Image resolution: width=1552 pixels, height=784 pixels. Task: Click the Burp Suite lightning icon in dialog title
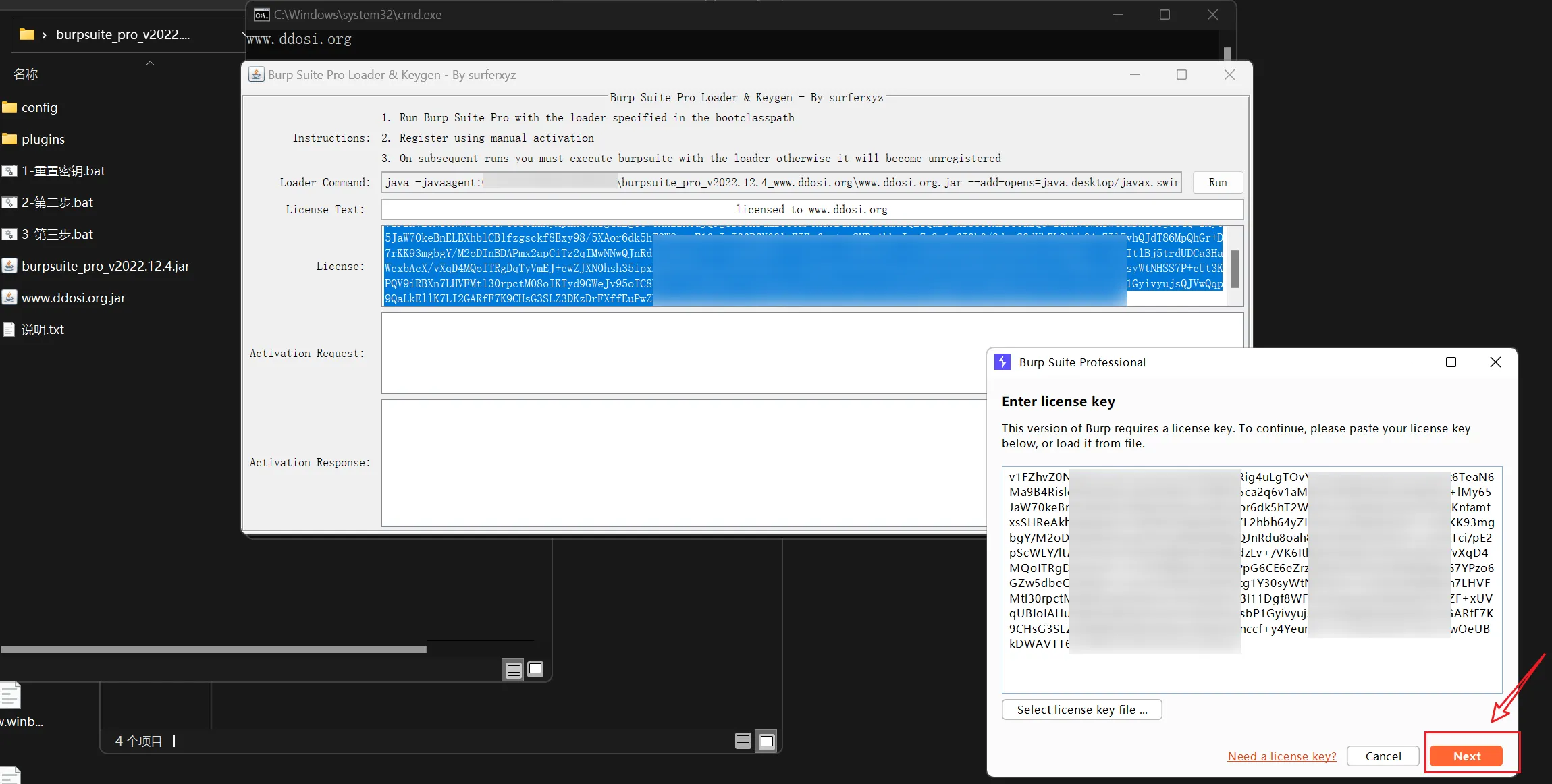pos(1002,362)
